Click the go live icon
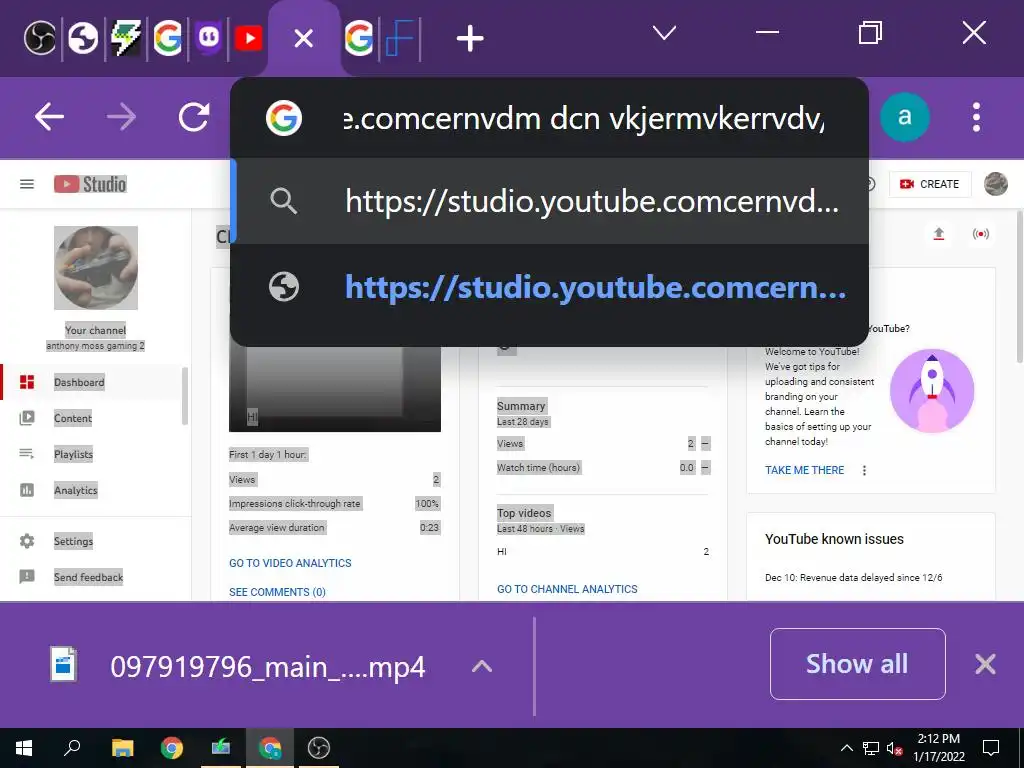The width and height of the screenshot is (1024, 768). pyautogui.click(x=980, y=234)
